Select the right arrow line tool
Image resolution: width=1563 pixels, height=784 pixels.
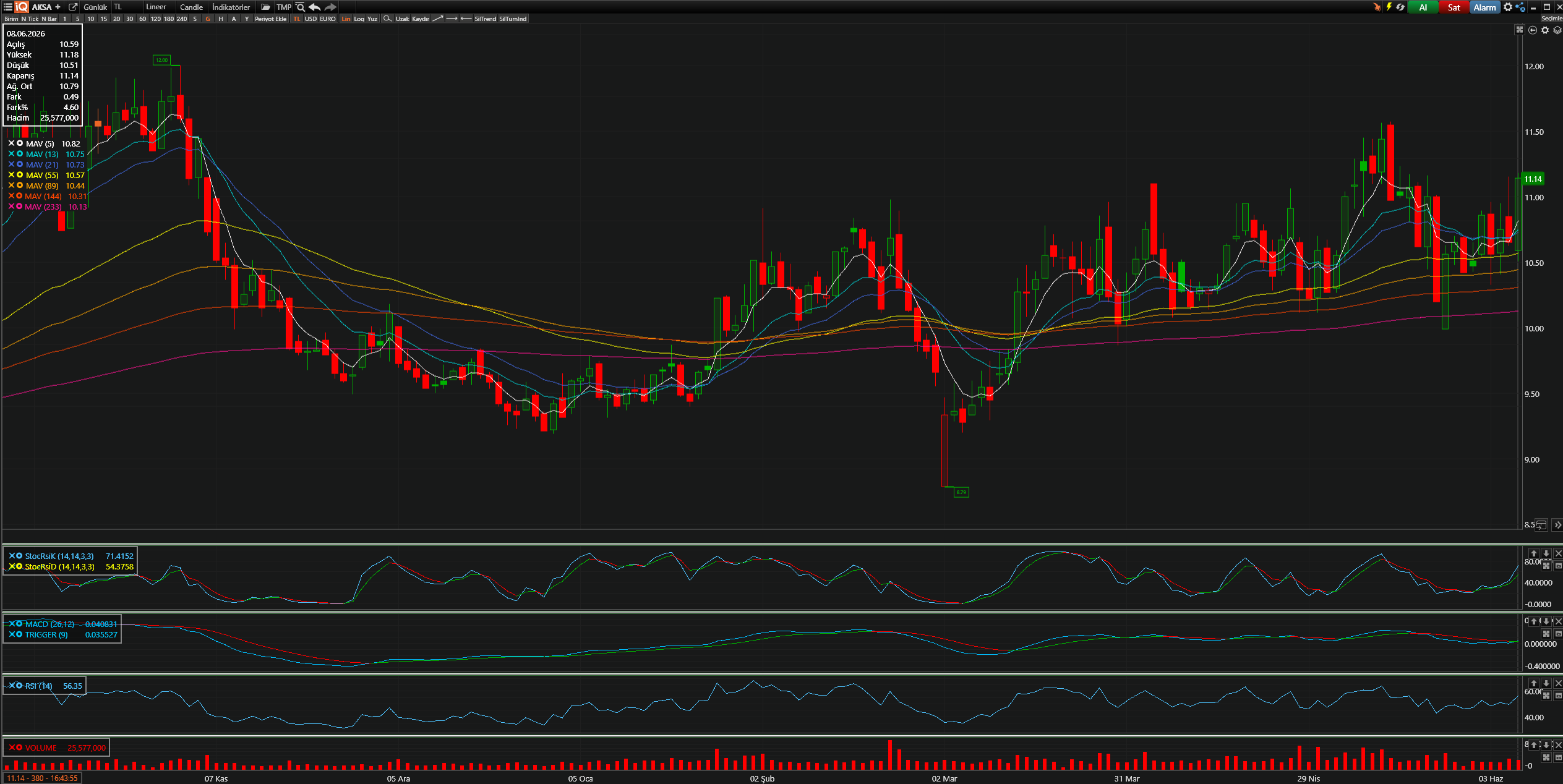452,19
